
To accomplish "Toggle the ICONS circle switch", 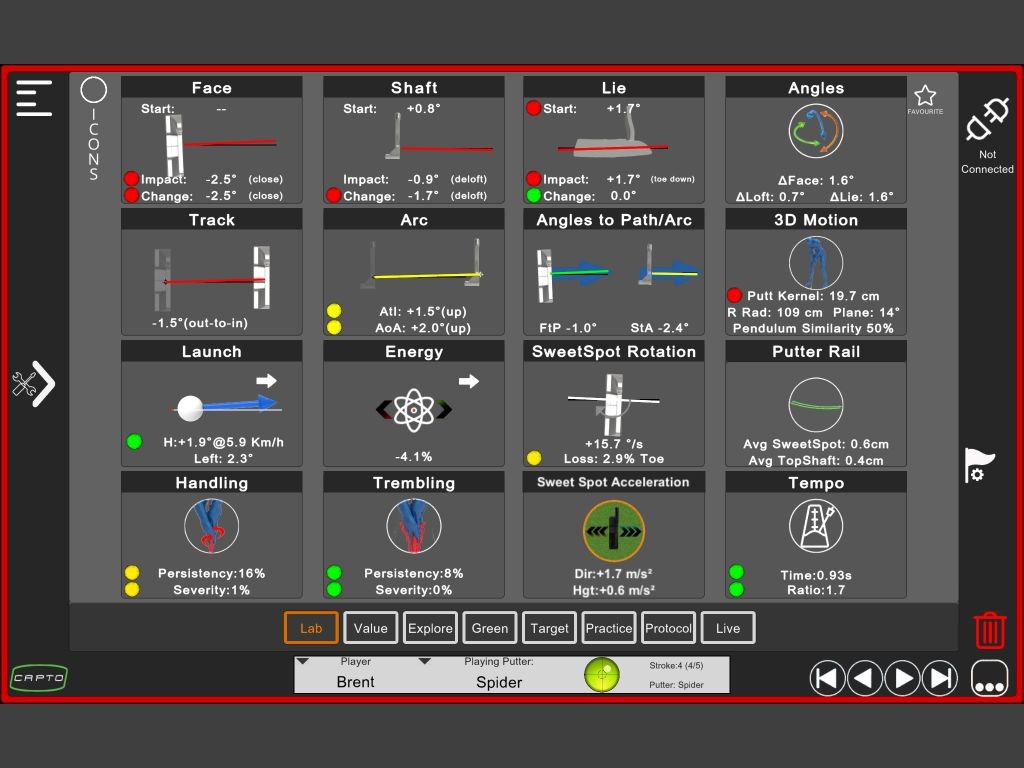I will coord(93,90).
